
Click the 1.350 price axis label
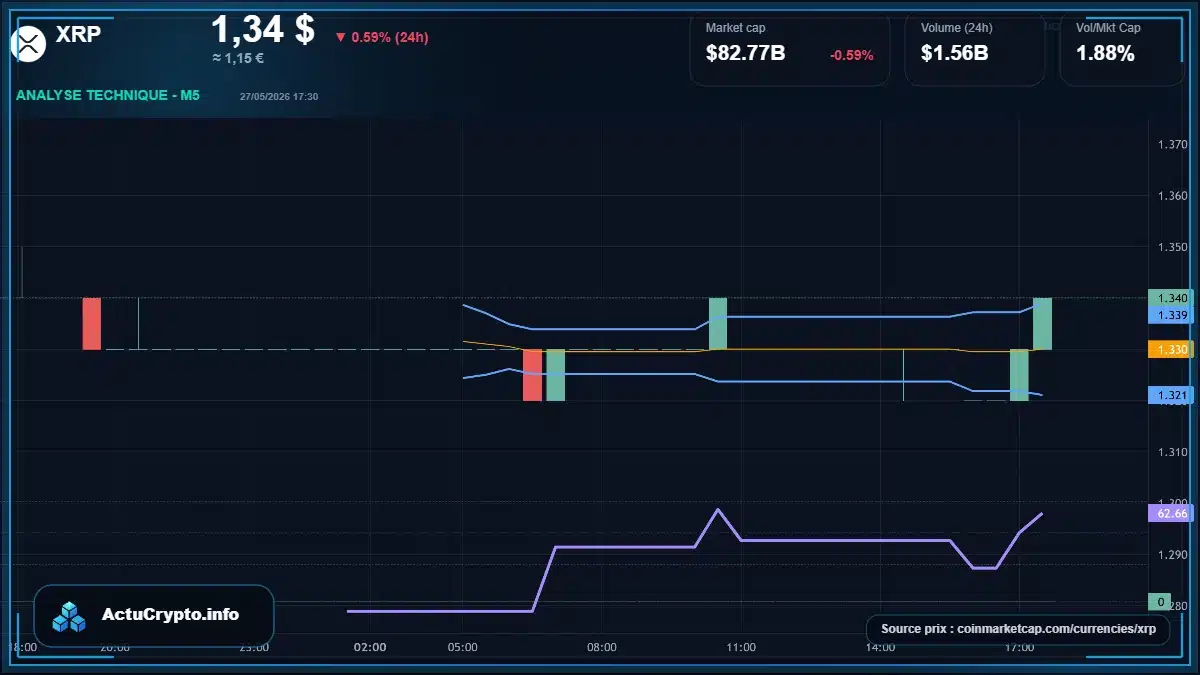1172,247
